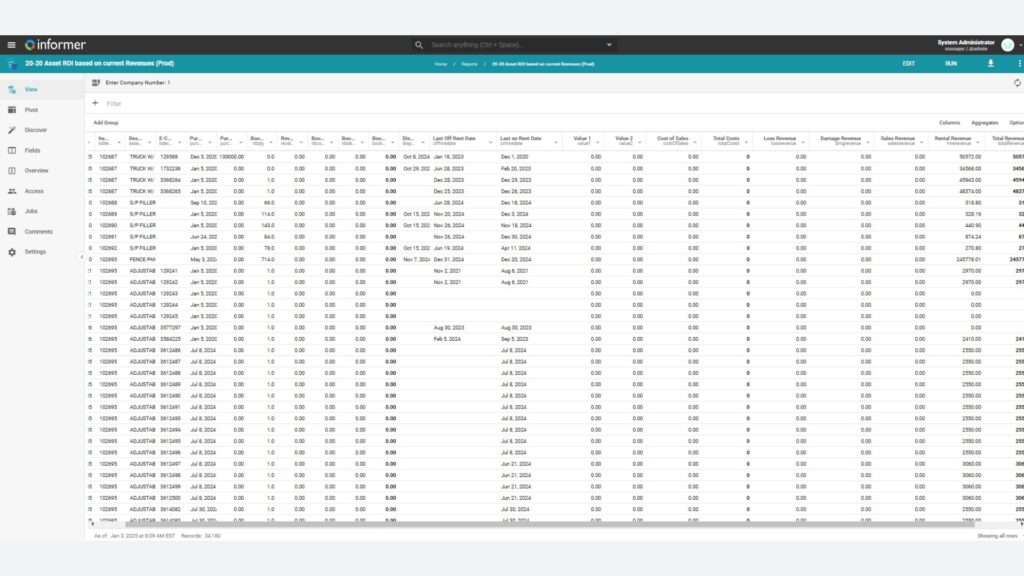The height and width of the screenshot is (576, 1024).
Task: Open the hamburger navigation menu
Action: (11, 45)
